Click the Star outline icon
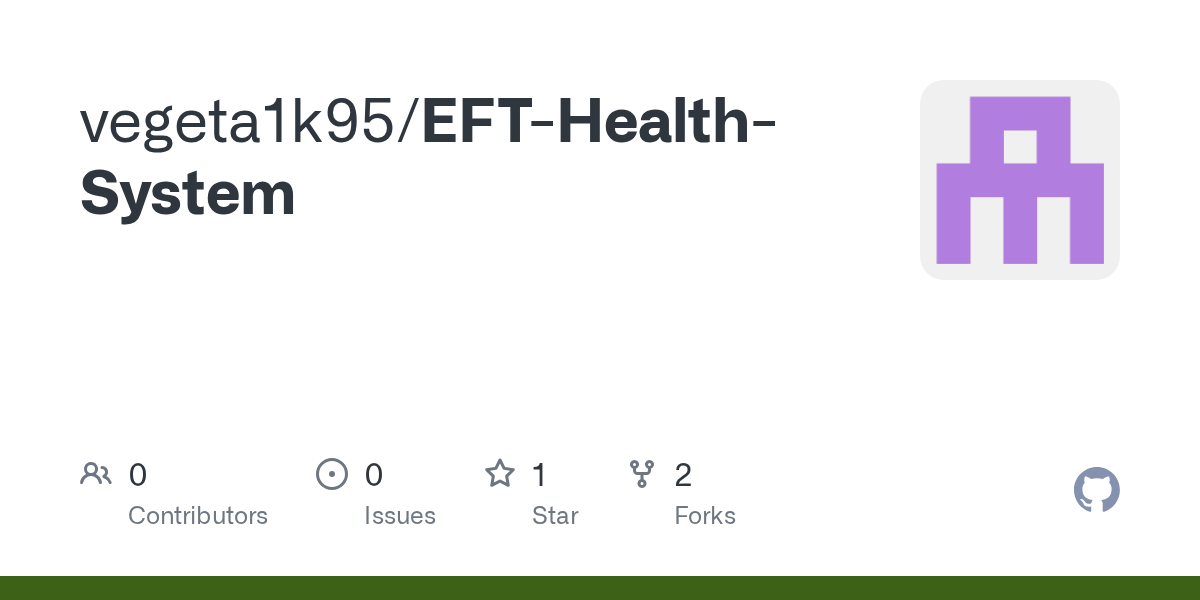 pos(500,473)
